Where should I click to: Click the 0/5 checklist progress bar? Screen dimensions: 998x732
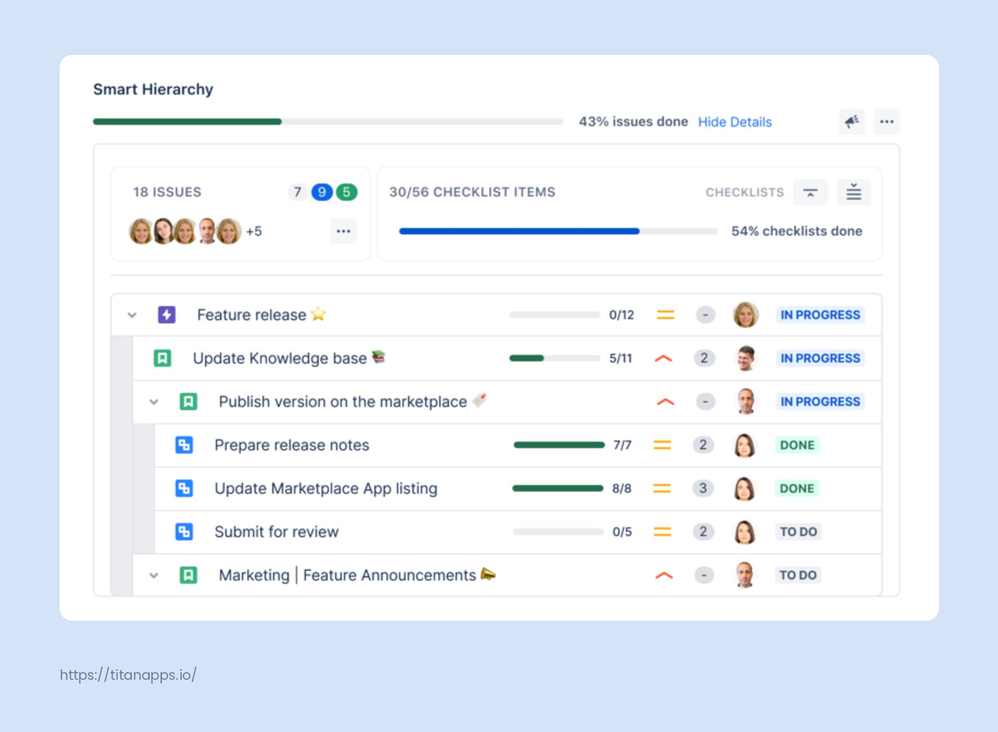(558, 531)
